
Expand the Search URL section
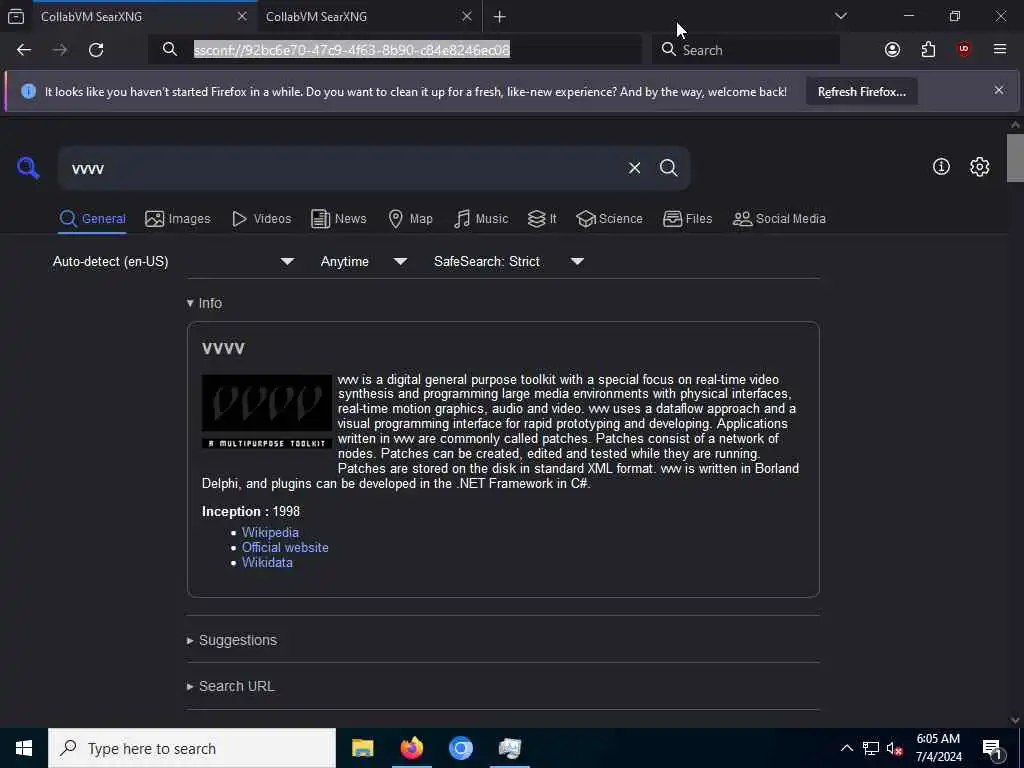231,686
